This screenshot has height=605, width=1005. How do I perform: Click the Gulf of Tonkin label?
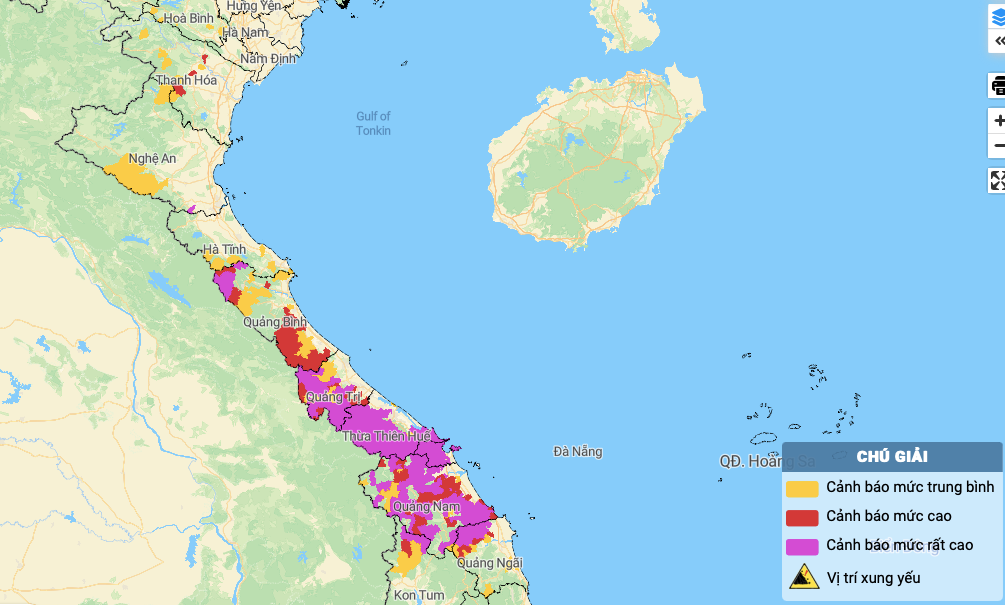373,124
